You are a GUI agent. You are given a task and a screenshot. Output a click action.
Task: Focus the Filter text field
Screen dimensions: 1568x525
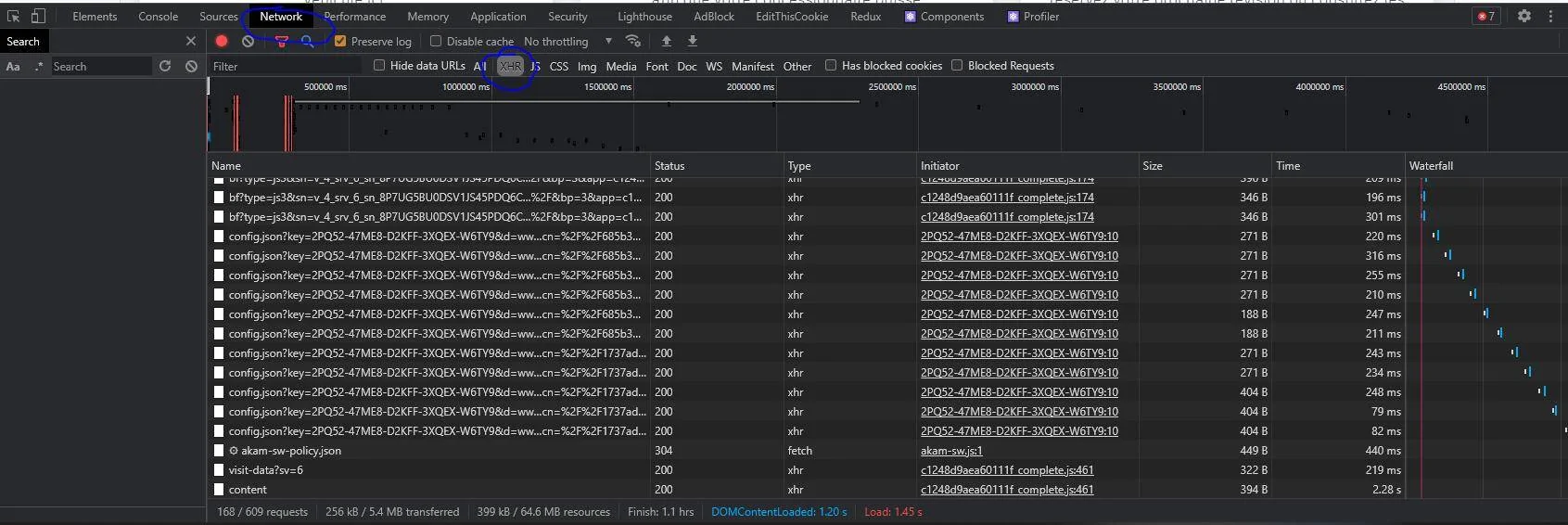(x=286, y=66)
